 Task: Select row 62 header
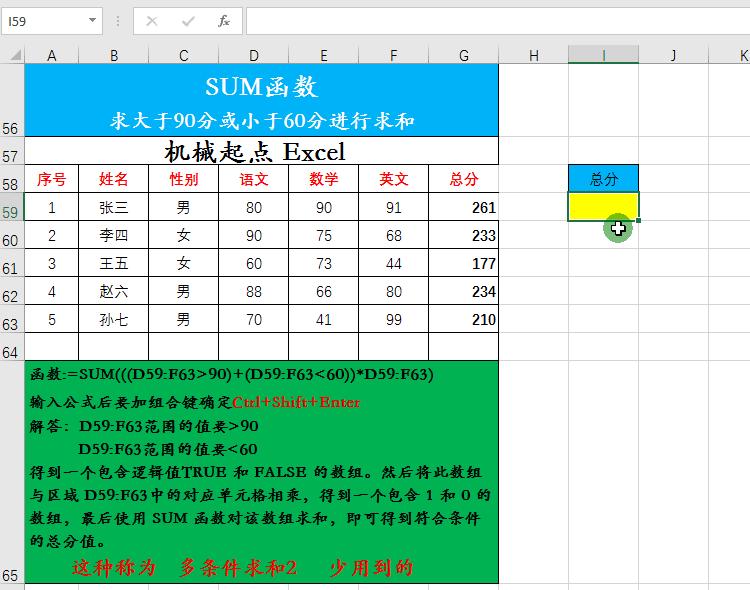point(12,291)
